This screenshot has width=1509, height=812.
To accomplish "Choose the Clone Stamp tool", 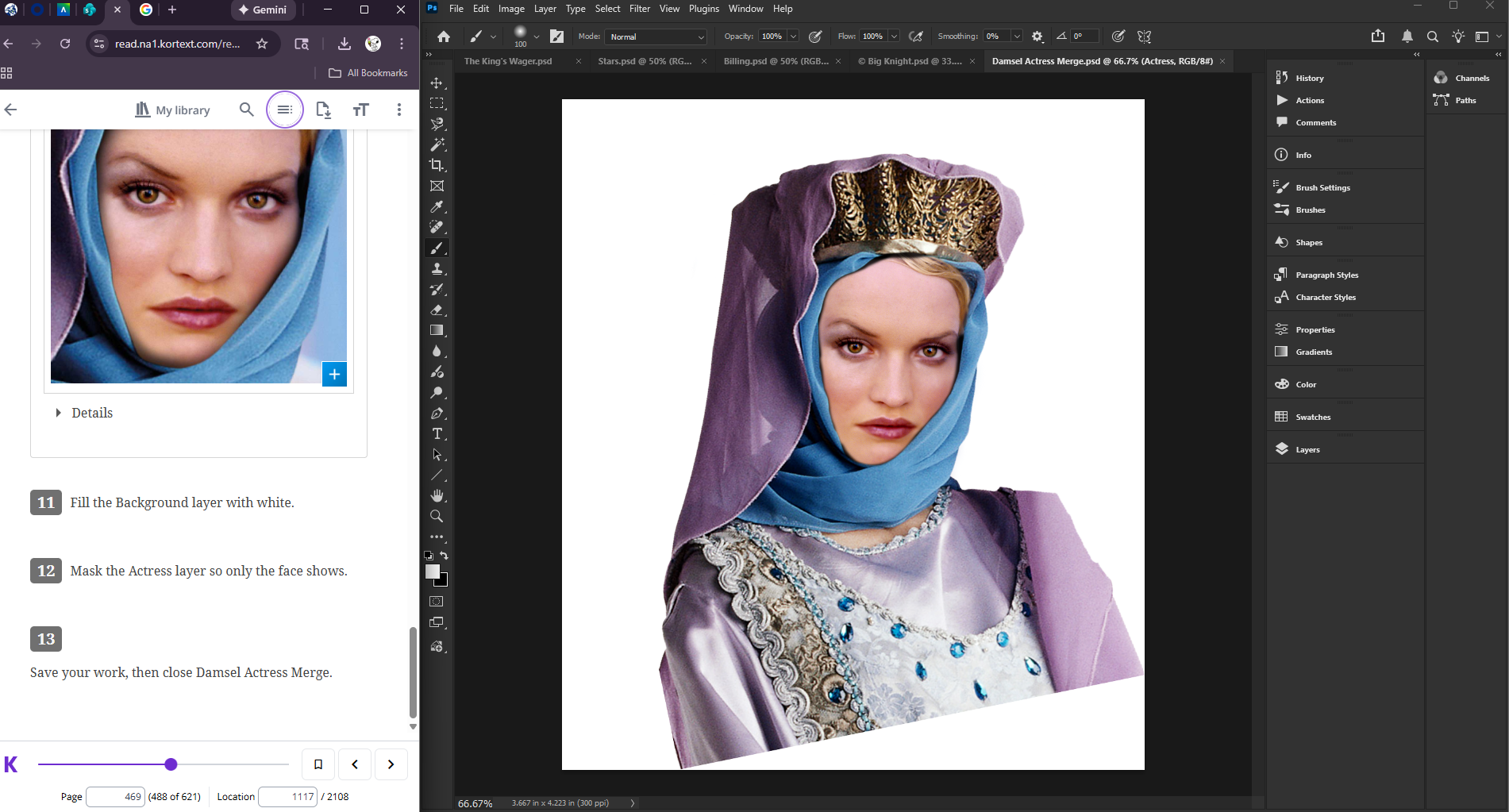I will (437, 269).
